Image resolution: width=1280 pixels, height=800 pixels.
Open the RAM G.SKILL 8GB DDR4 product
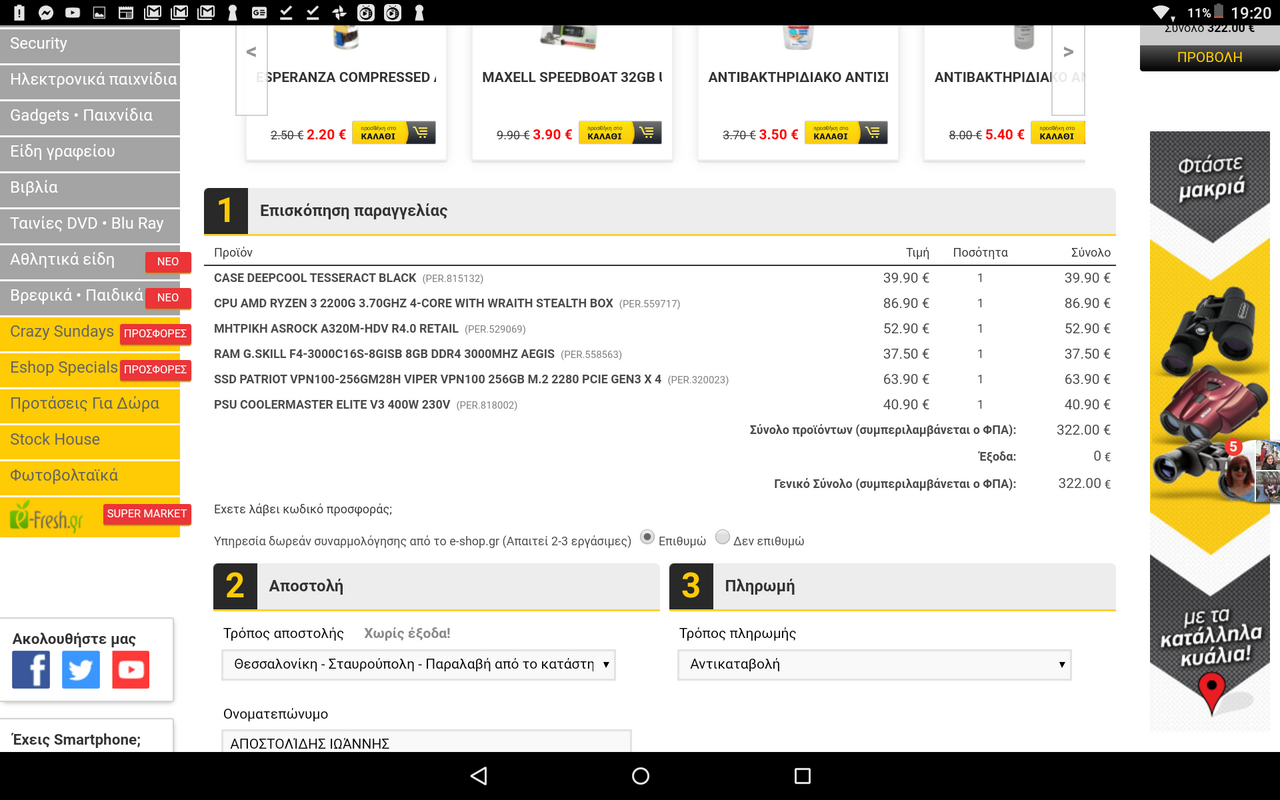pos(384,354)
